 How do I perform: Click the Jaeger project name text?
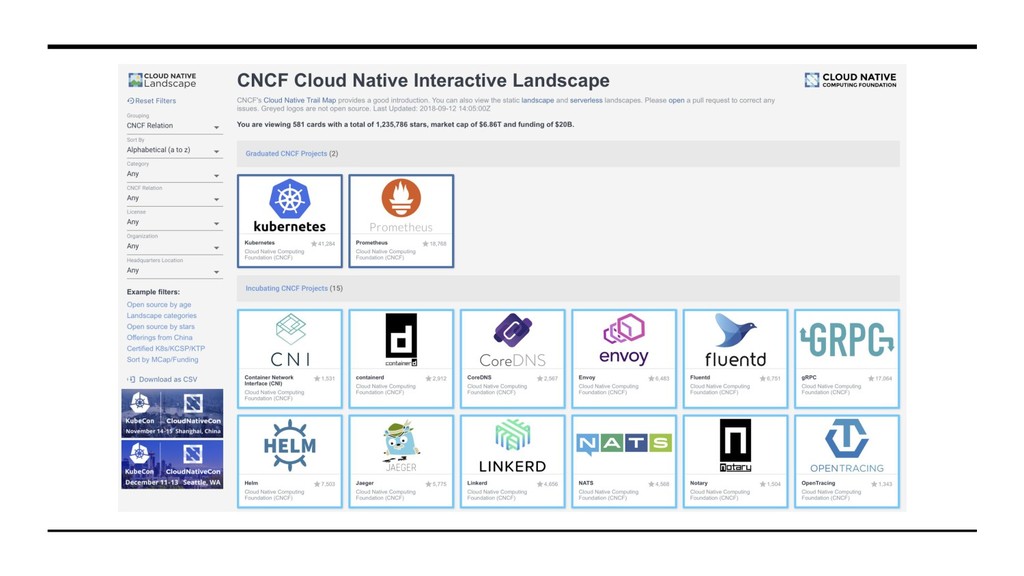364,483
